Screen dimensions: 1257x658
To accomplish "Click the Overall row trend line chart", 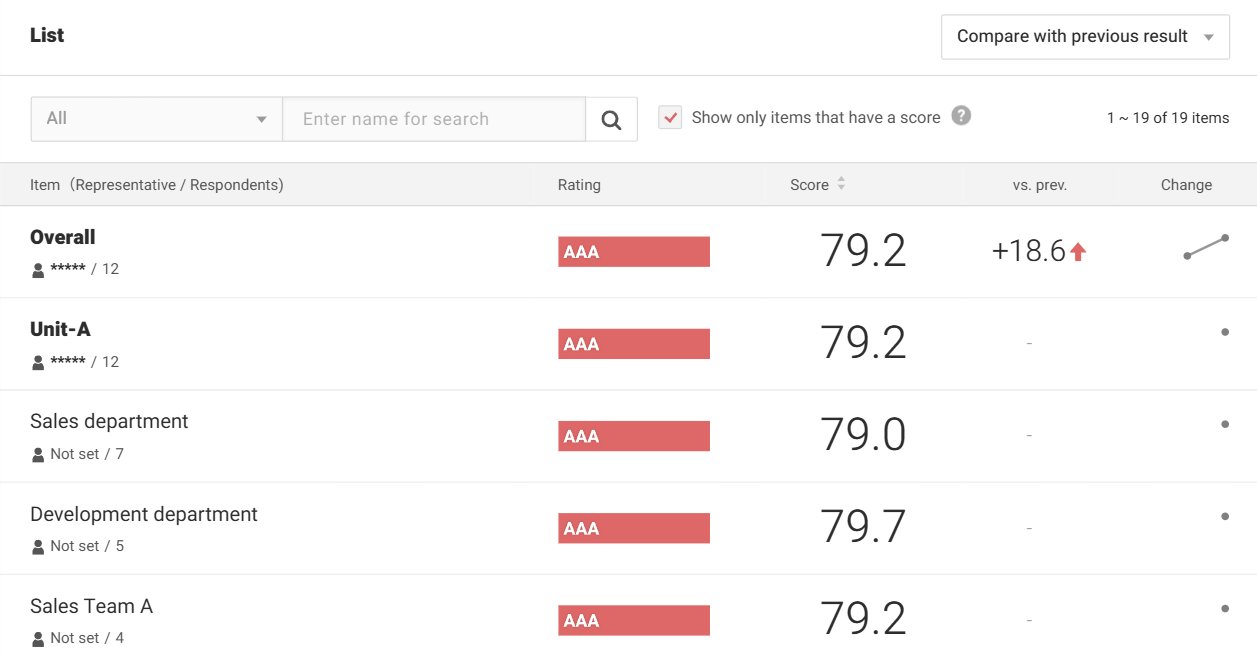I will tap(1205, 247).
